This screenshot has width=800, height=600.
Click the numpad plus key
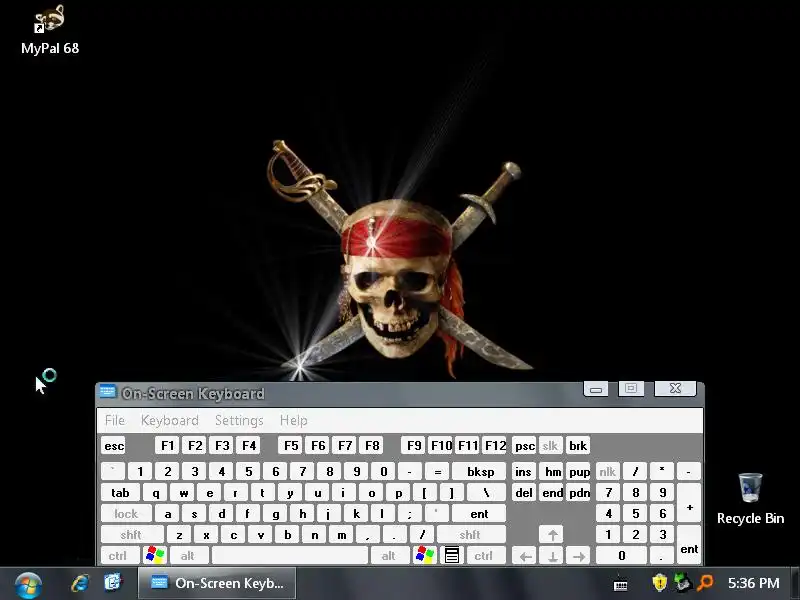[689, 503]
